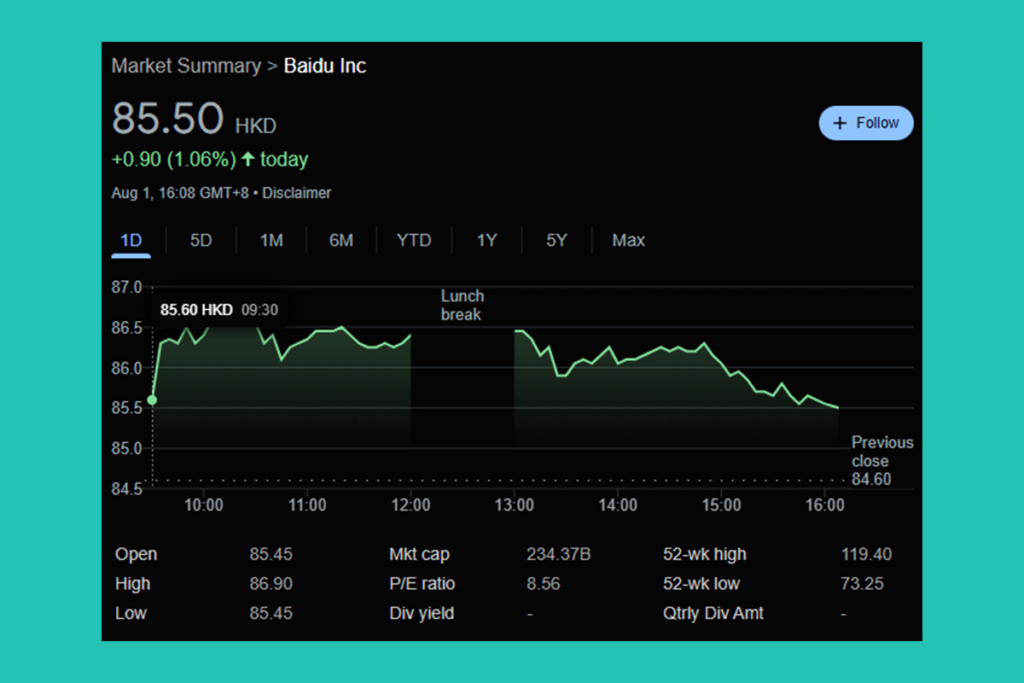Click the 85.60 HKD tooltip on the chart

pyautogui.click(x=219, y=309)
